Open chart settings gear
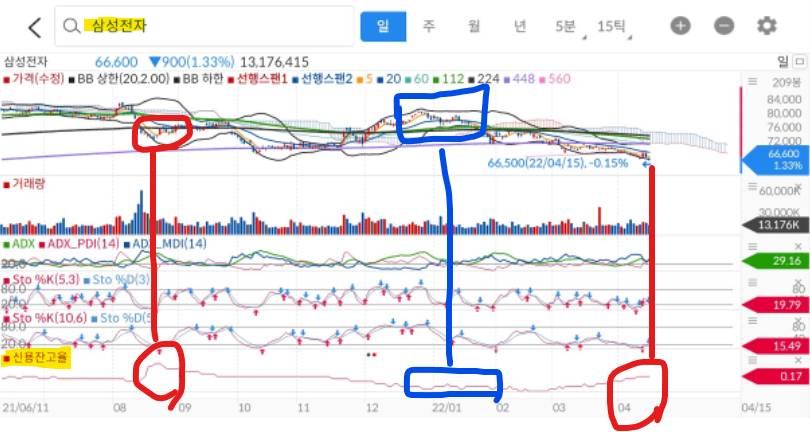The height and width of the screenshot is (432, 810). (x=767, y=25)
